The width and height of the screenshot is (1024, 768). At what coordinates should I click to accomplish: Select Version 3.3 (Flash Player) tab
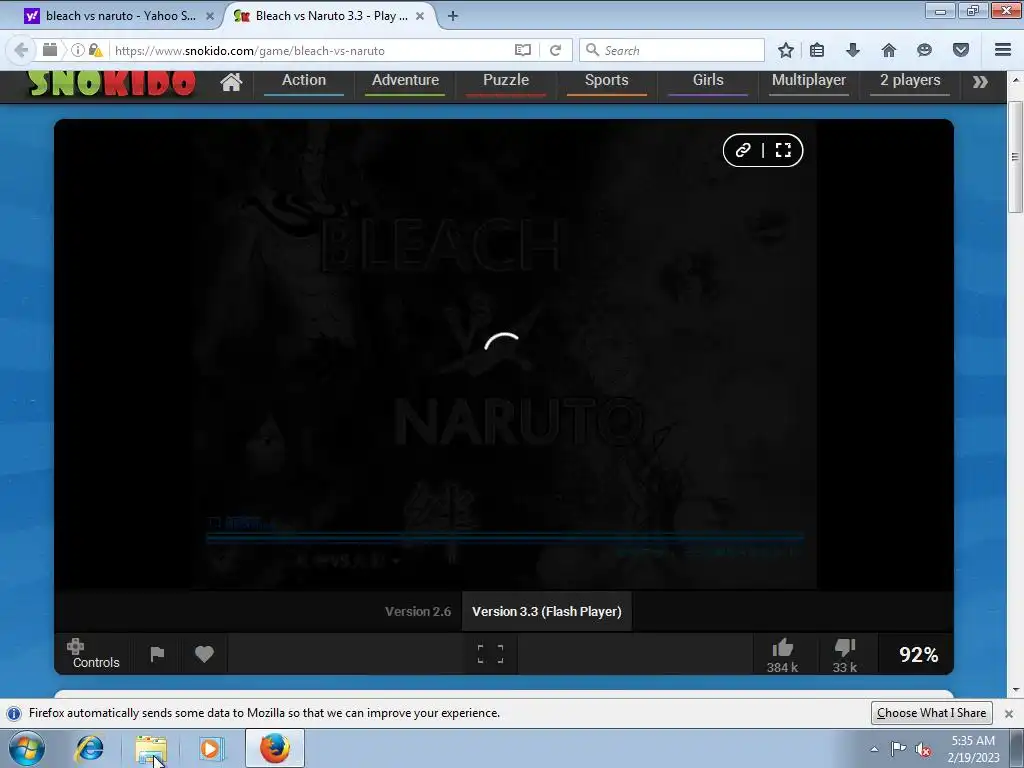tap(547, 611)
